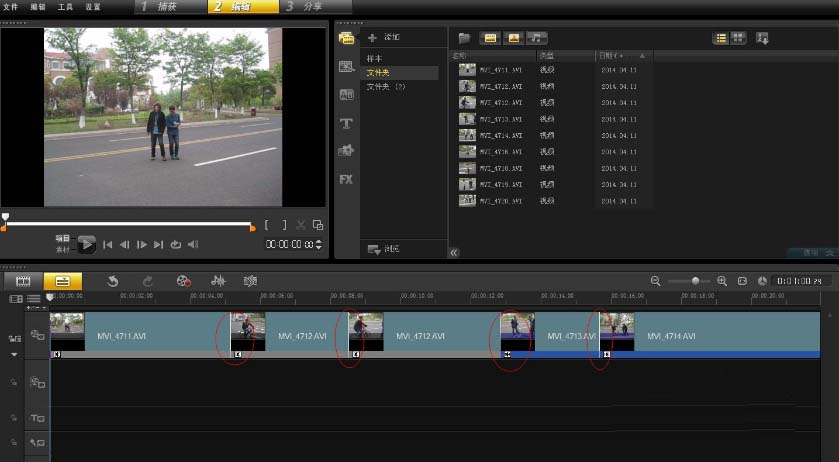Jump to preview end with End button
The height and width of the screenshot is (462, 839).
(158, 245)
